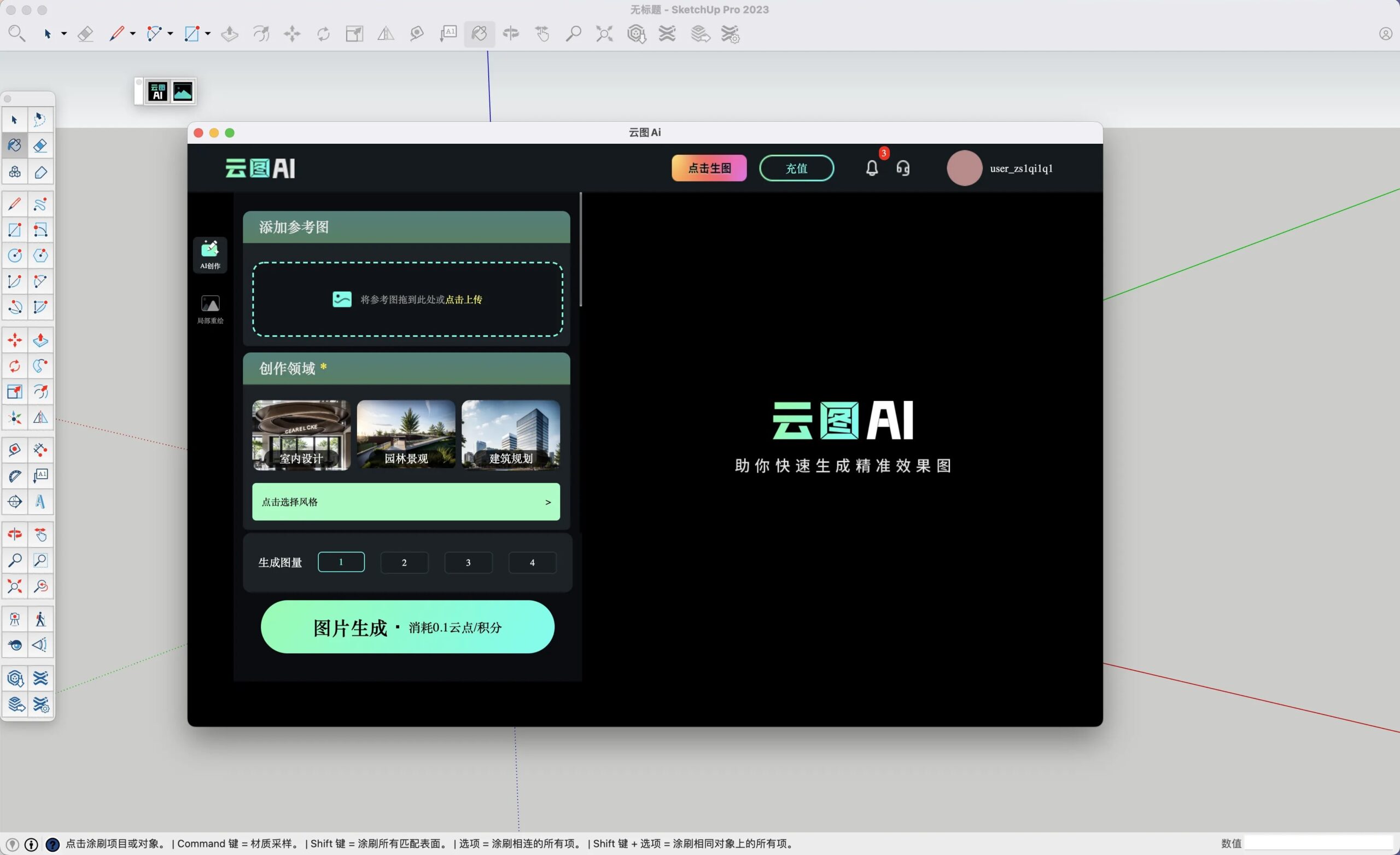Select the Zoom Extents tool in top toolbar
Image resolution: width=1400 pixels, height=855 pixels.
pyautogui.click(x=604, y=34)
